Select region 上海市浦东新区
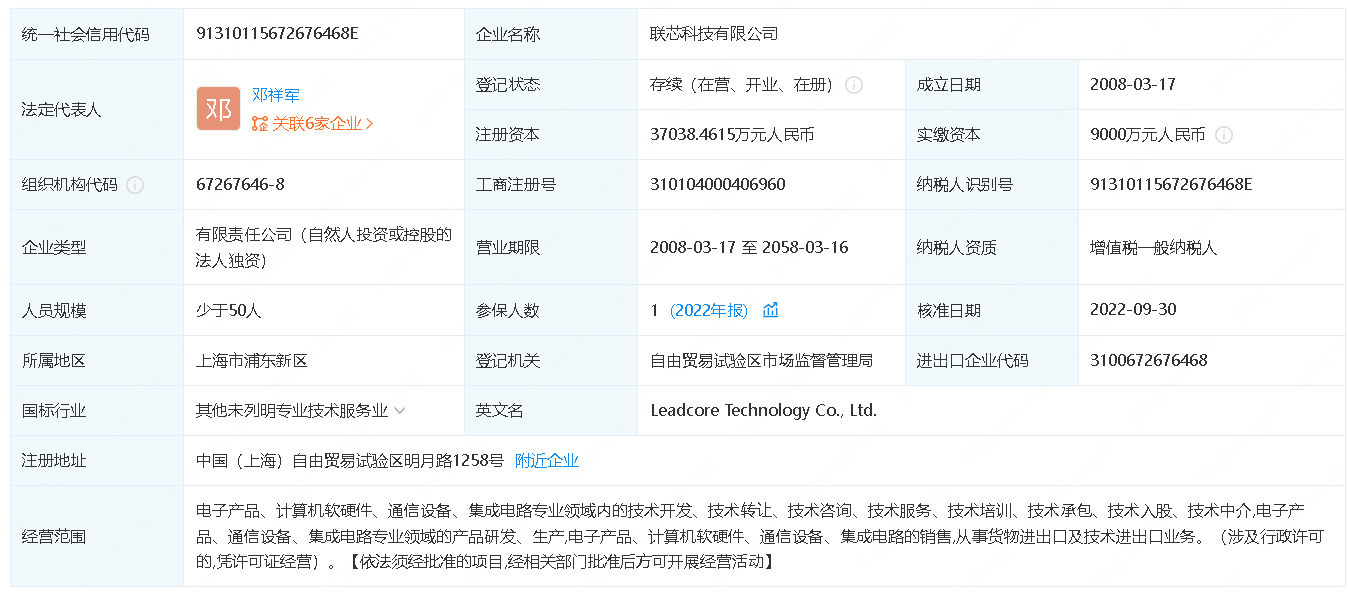The image size is (1348, 592). click(252, 361)
